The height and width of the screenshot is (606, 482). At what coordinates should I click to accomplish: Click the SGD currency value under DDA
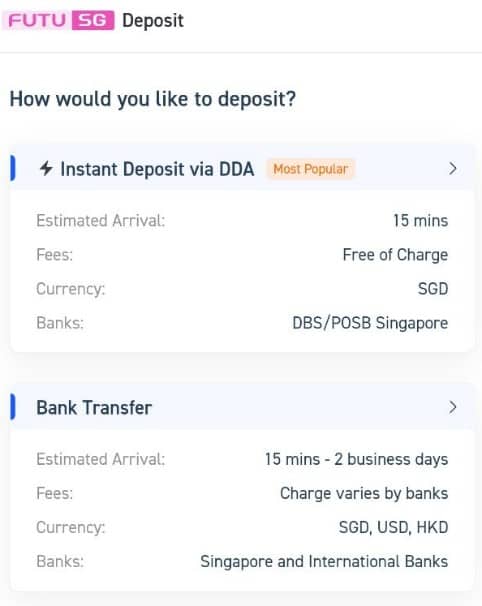(x=433, y=289)
